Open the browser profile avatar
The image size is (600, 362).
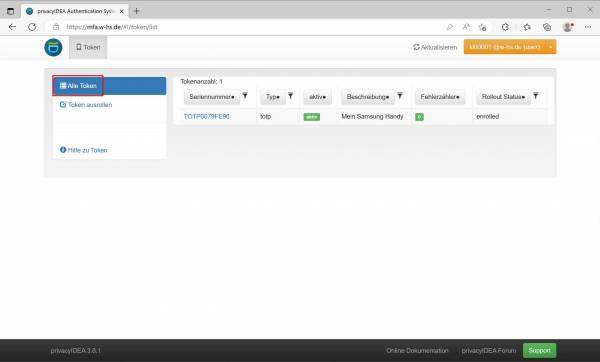pos(568,27)
